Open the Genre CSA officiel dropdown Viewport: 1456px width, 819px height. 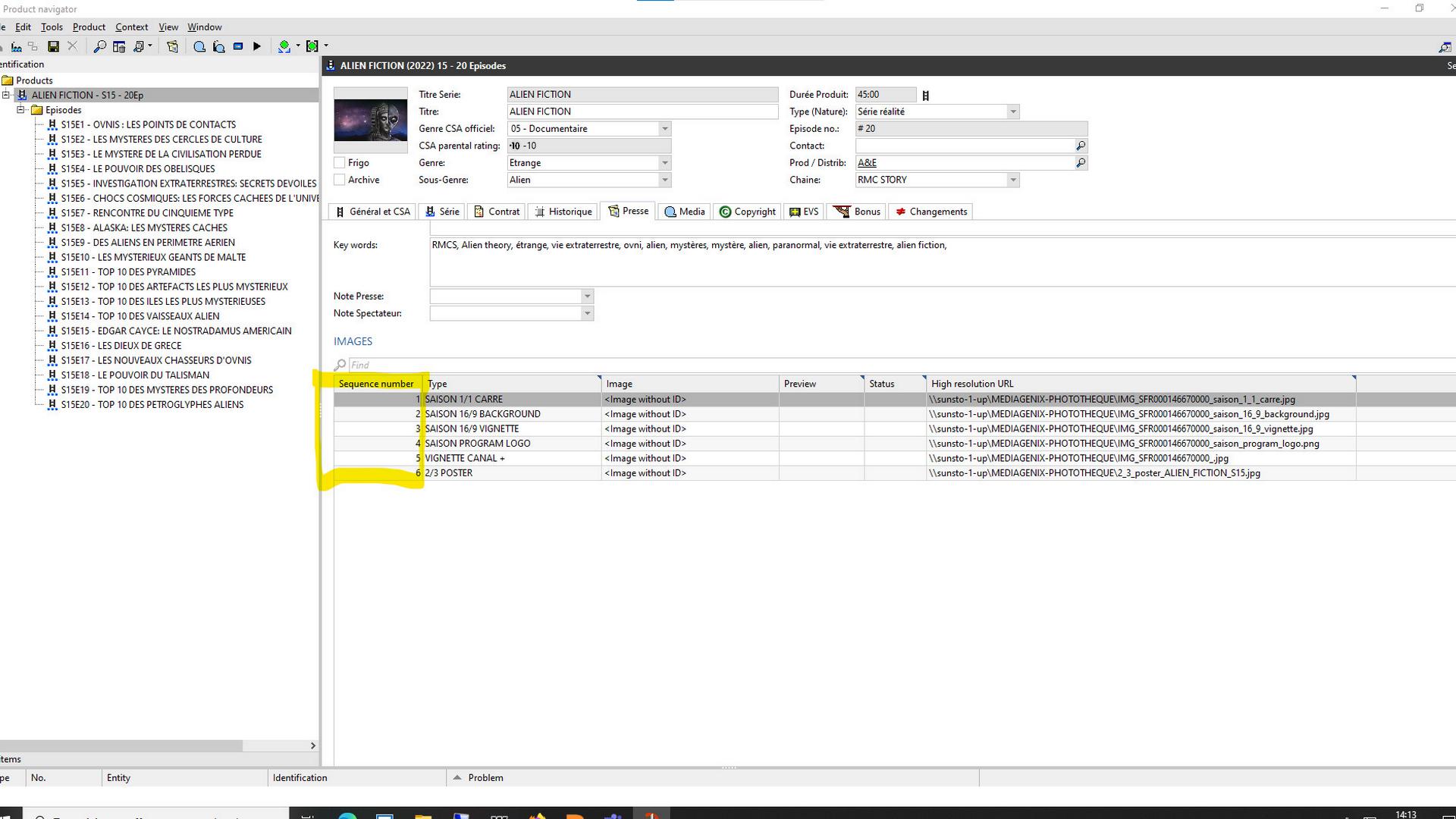coord(664,129)
